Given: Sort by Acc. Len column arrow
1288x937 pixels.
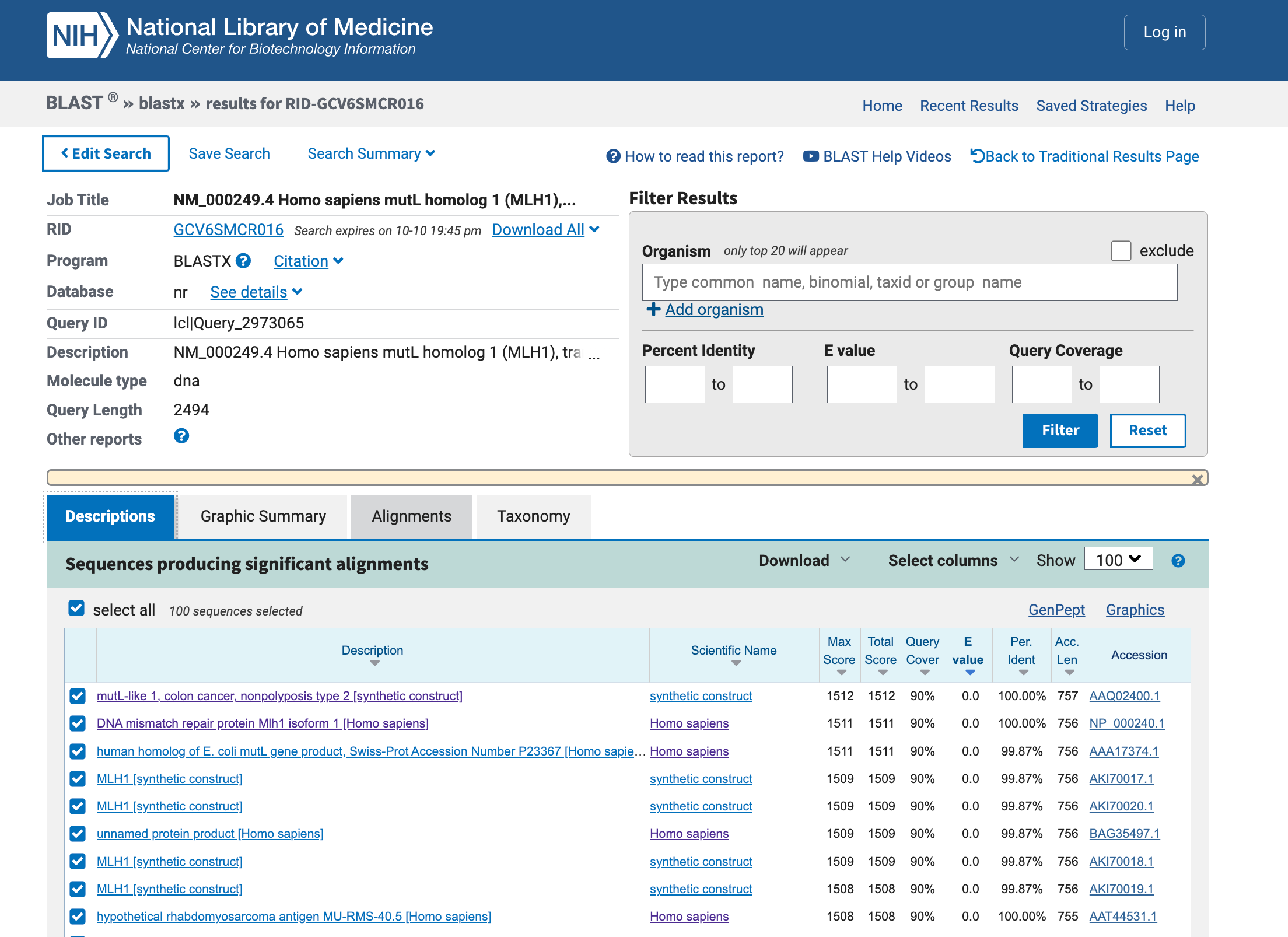Looking at the screenshot, I should tap(1069, 673).
